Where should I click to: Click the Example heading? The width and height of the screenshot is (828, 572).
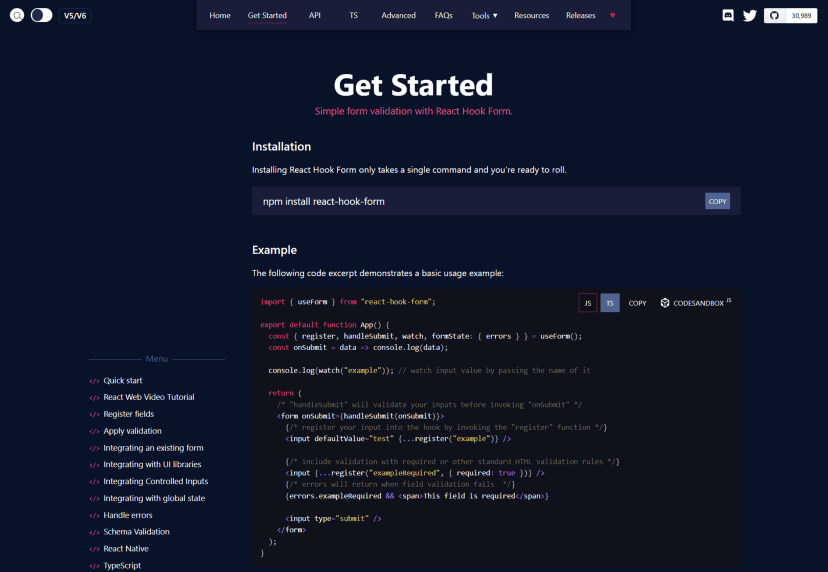274,250
